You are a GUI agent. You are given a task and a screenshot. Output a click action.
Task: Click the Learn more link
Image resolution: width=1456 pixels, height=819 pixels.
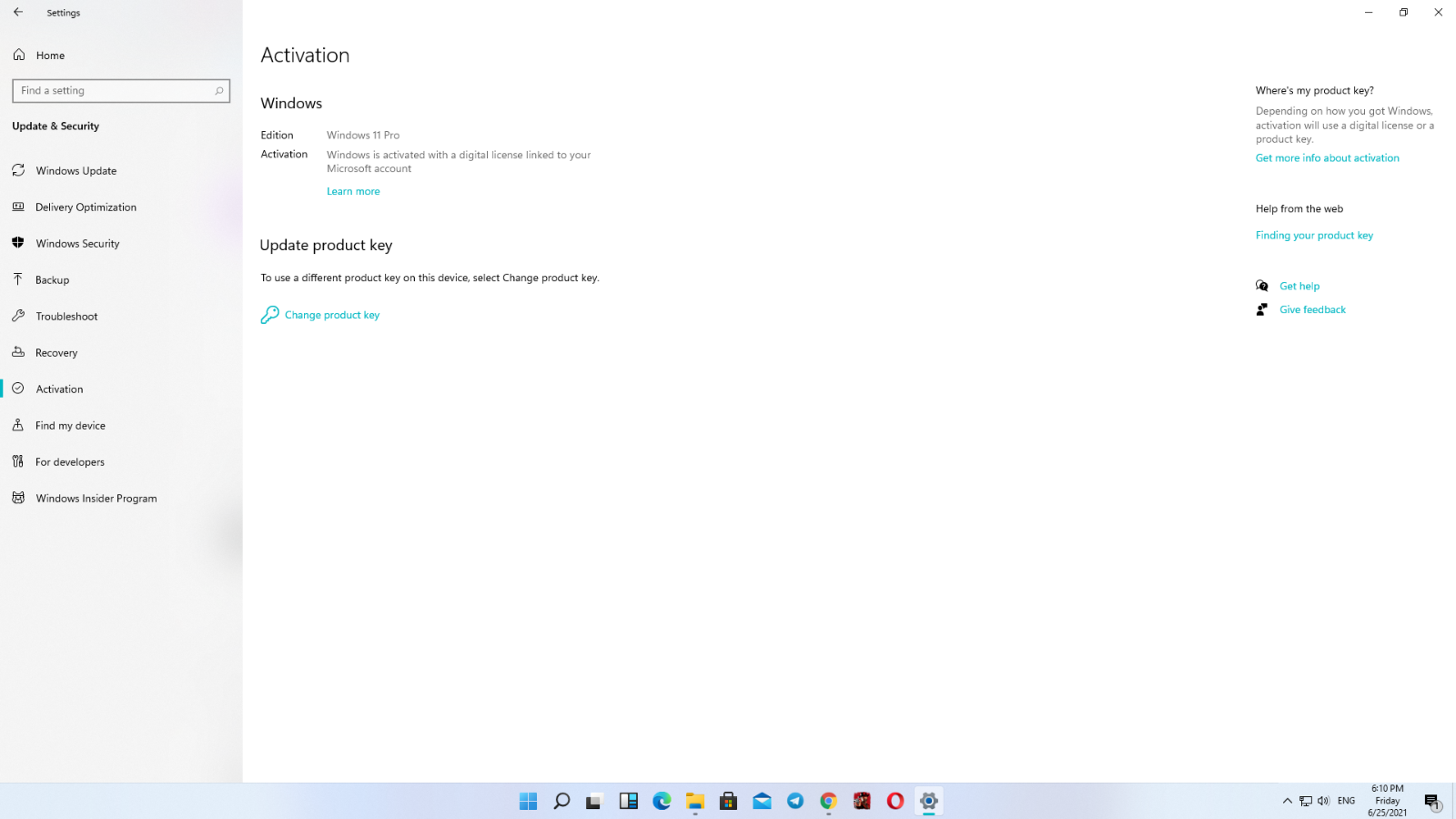[353, 191]
